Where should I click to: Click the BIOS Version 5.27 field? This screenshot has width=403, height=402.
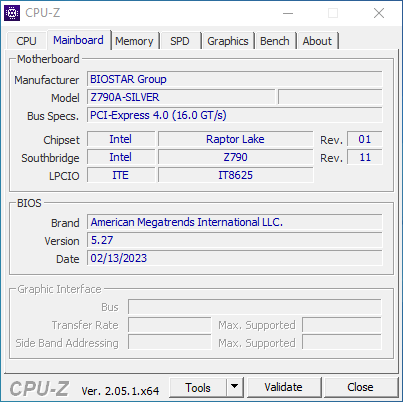tap(235, 240)
